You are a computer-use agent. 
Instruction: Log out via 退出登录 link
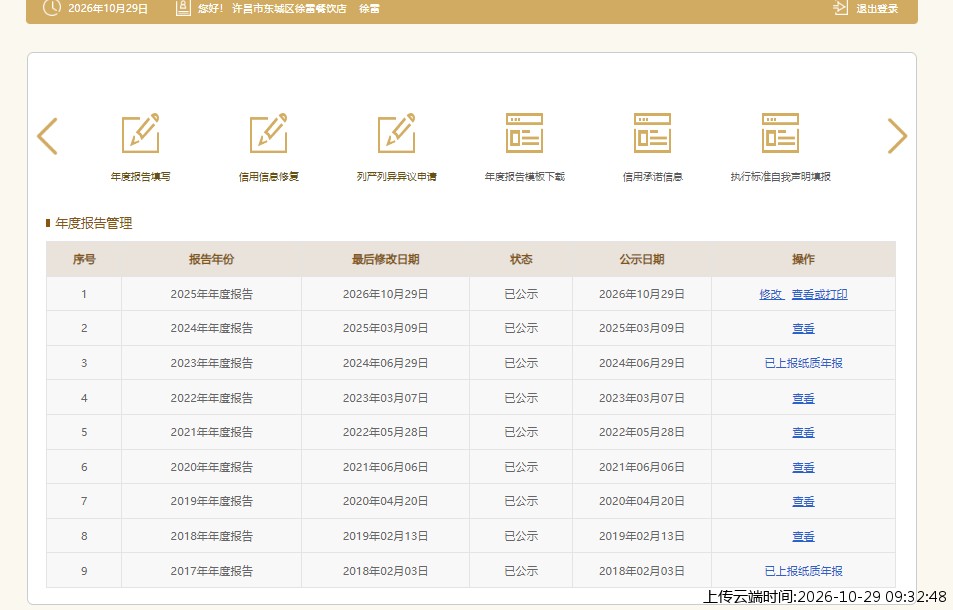(877, 9)
